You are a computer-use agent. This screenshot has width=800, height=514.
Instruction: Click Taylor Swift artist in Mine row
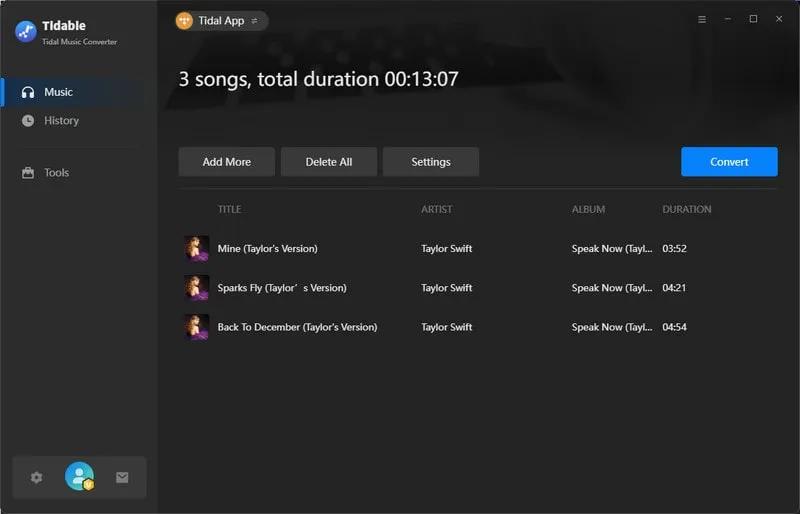point(446,249)
